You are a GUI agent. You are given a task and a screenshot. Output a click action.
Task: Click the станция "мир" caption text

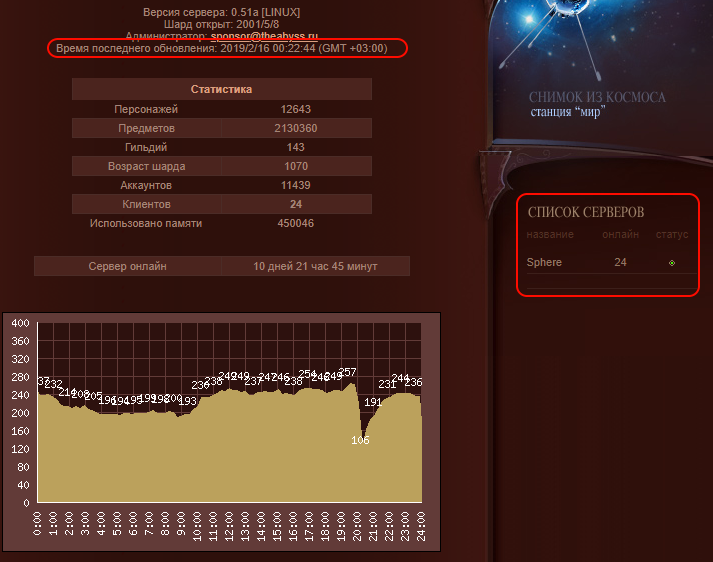(567, 112)
